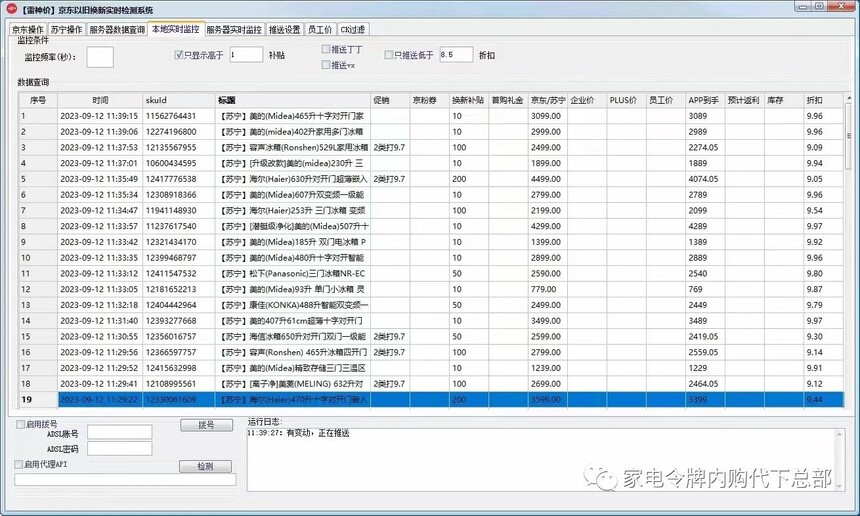The image size is (860, 516).
Task: Click log entry 11:39:27: 有变动, 正在推送
Action: coord(298,433)
